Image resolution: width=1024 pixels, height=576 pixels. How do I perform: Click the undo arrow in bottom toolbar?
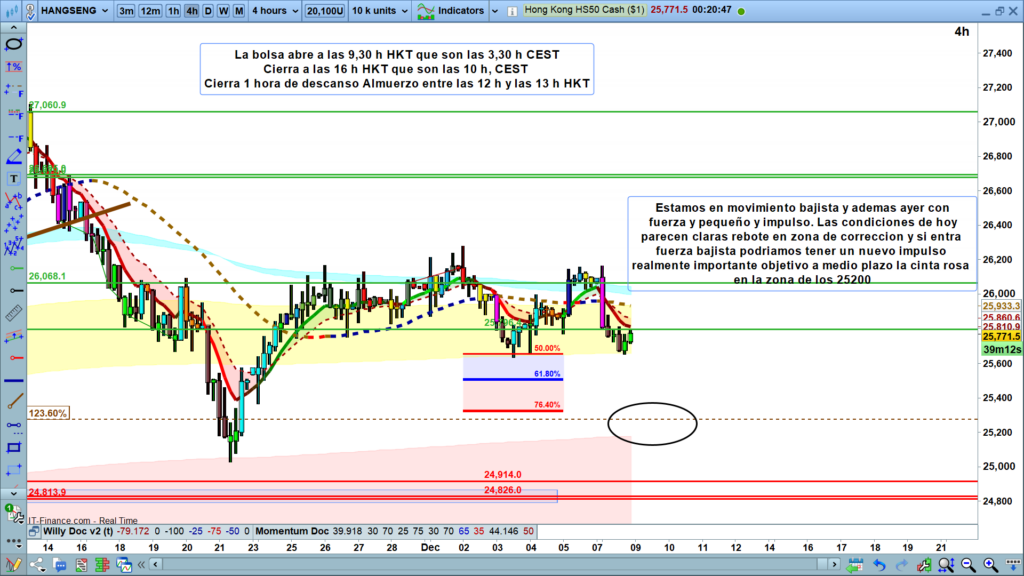point(878,565)
